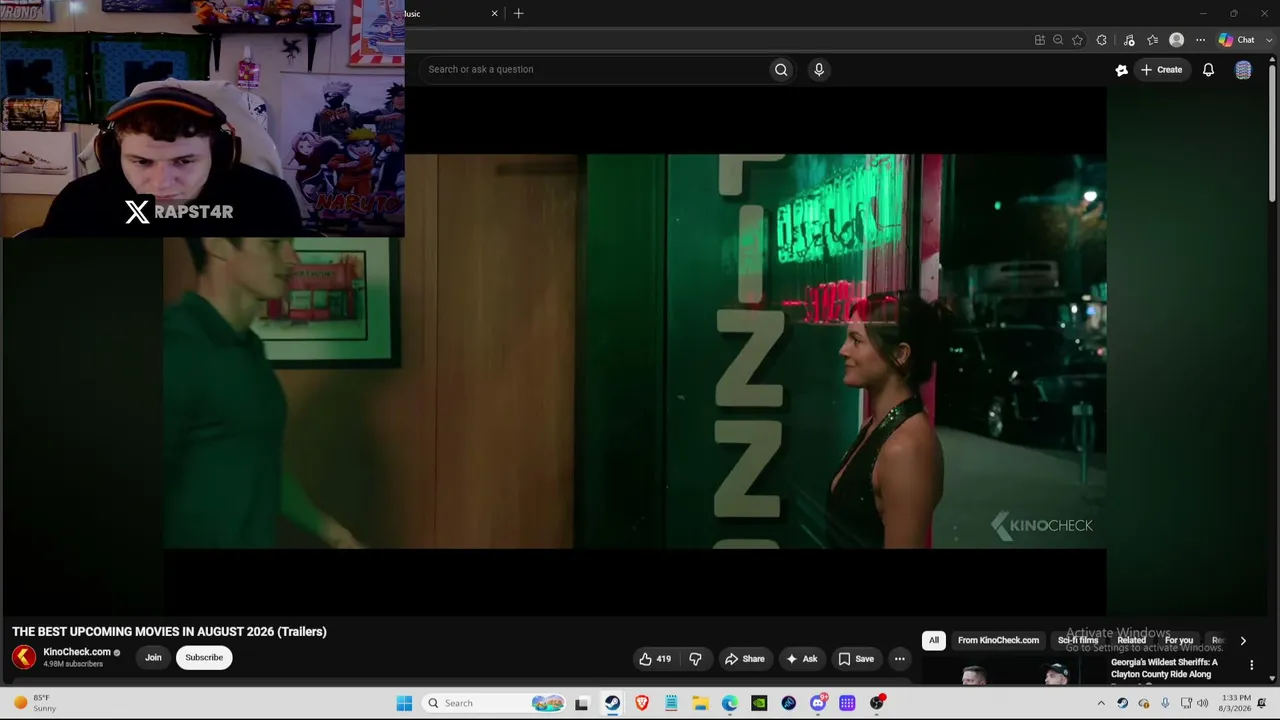Image resolution: width=1280 pixels, height=720 pixels.
Task: Open YouTube notifications bell
Action: [1208, 70]
